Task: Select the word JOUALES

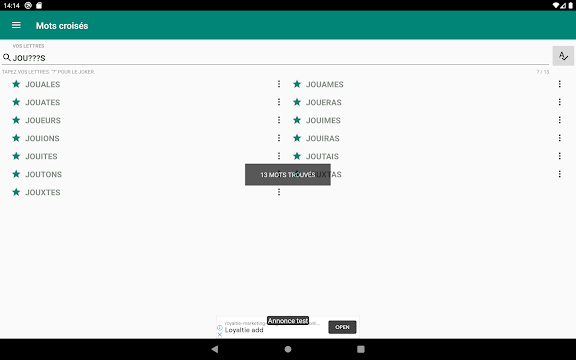Action: point(43,84)
